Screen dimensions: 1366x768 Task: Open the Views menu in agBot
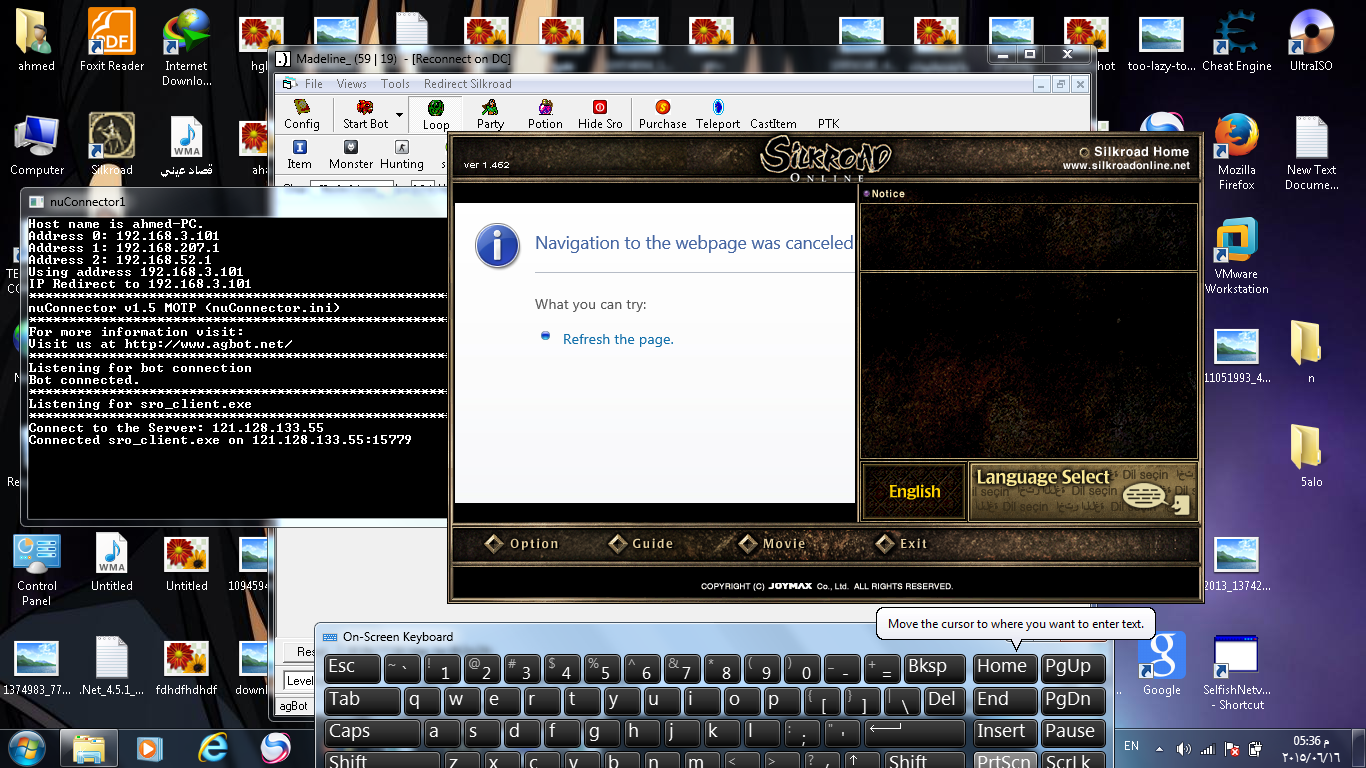point(351,84)
